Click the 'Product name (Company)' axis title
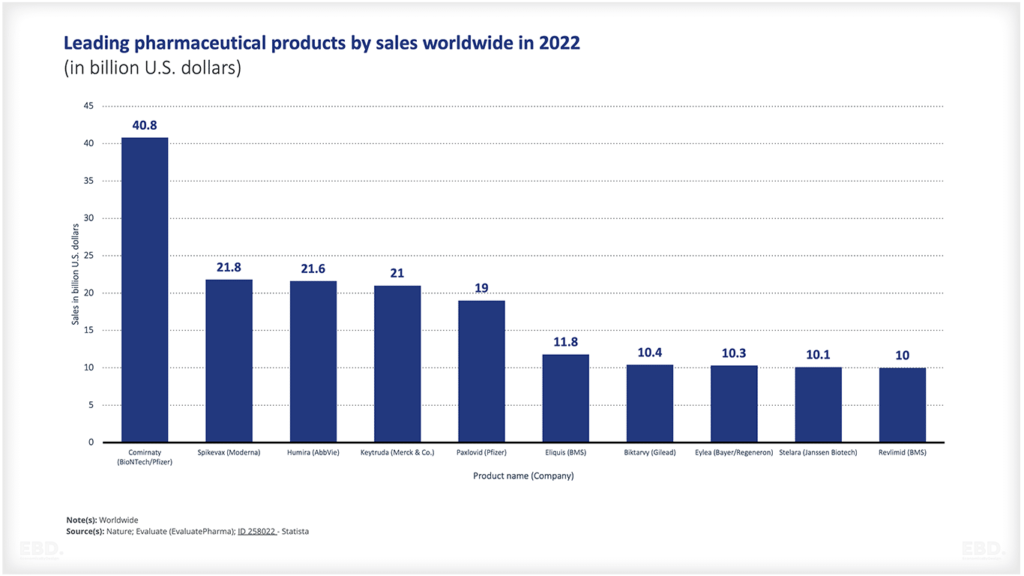This screenshot has width=1024, height=576. 523,476
